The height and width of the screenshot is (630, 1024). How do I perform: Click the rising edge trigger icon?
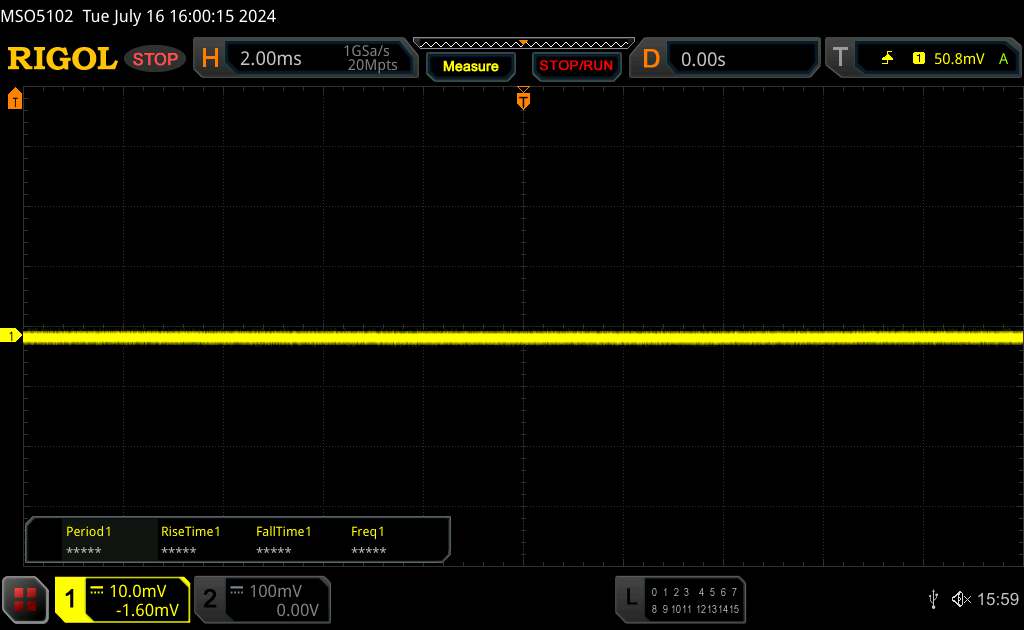[x=887, y=59]
